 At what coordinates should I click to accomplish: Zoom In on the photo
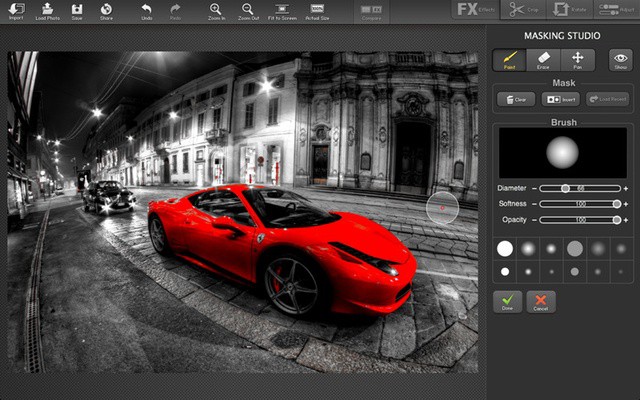(x=216, y=11)
